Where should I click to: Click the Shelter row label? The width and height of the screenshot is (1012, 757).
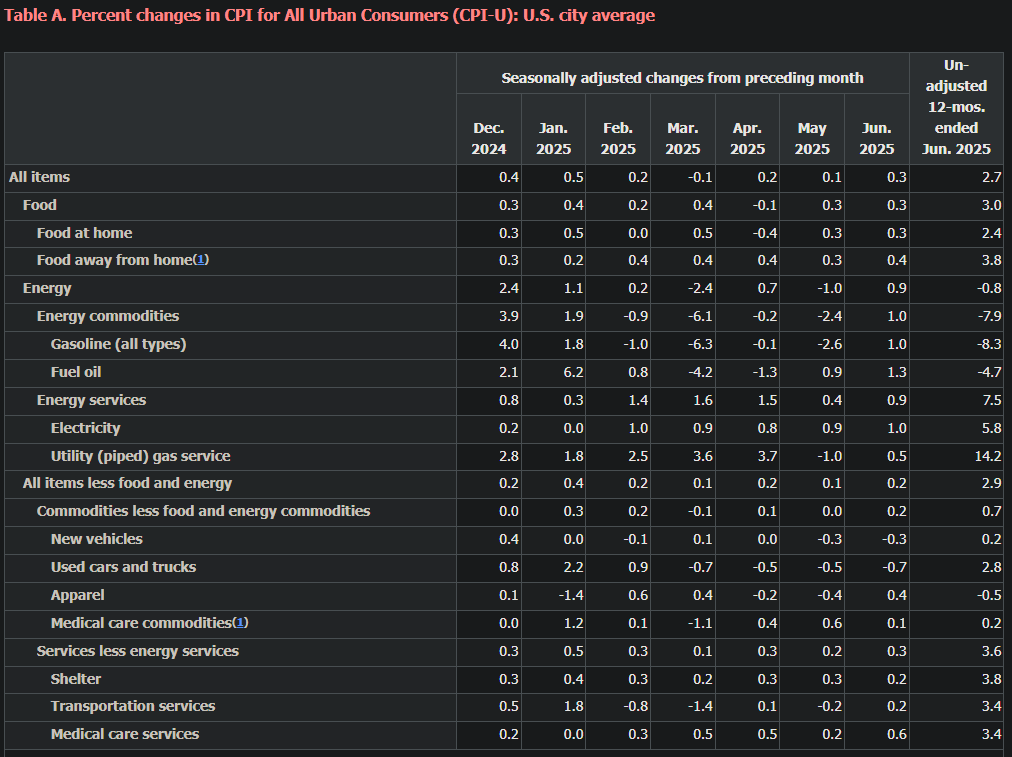click(x=76, y=679)
